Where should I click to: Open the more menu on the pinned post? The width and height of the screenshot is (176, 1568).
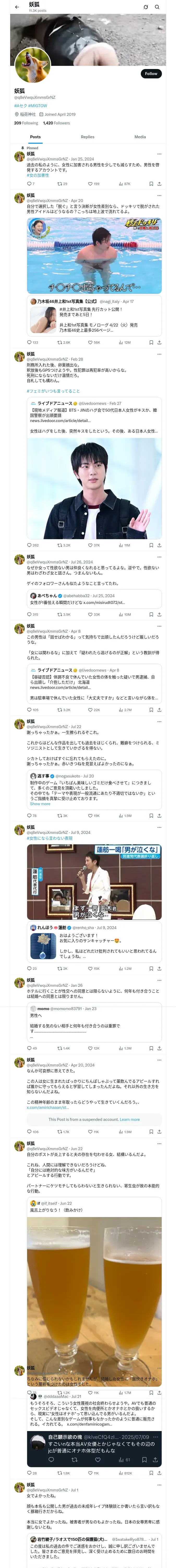[159, 154]
